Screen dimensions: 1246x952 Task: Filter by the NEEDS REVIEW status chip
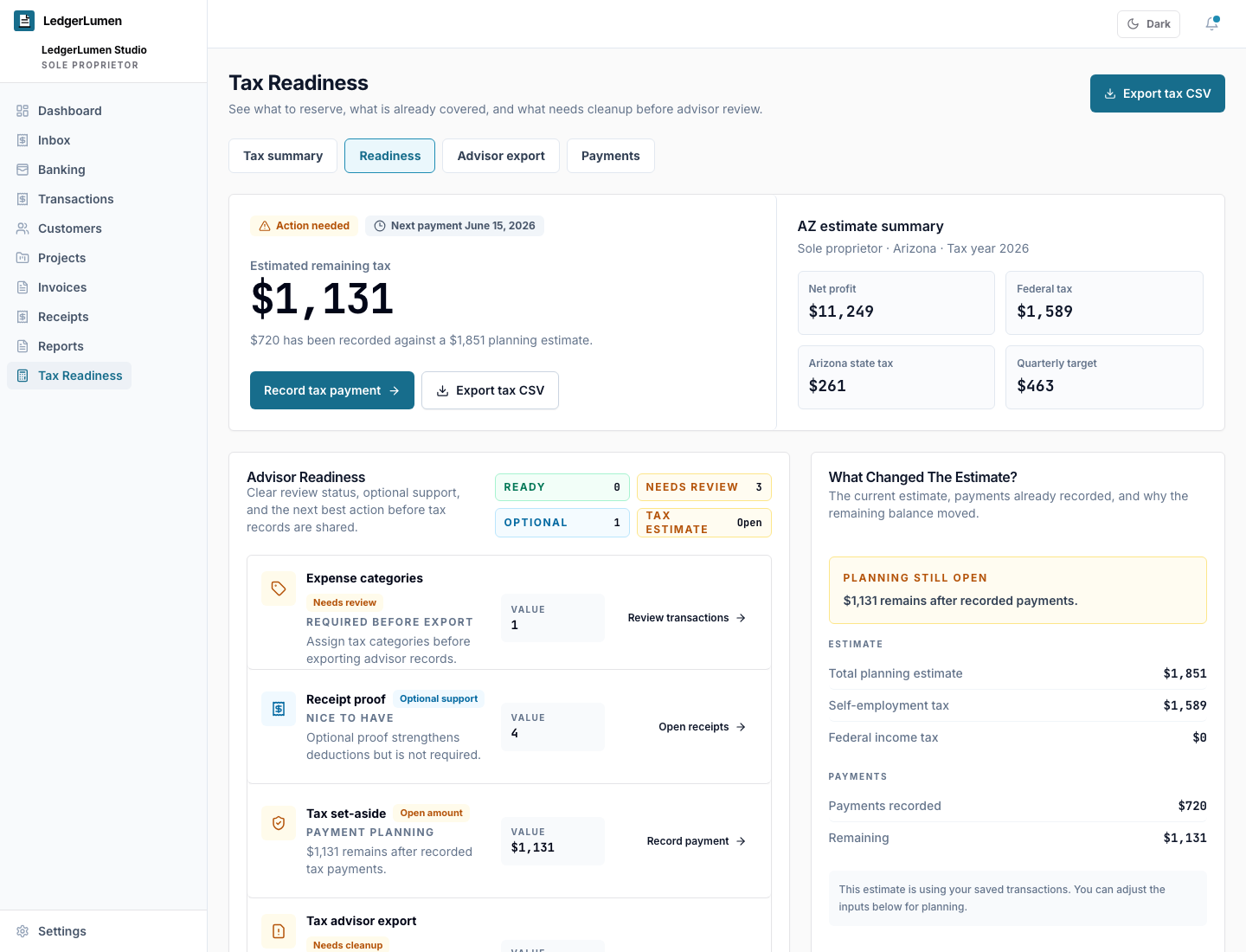click(x=704, y=487)
